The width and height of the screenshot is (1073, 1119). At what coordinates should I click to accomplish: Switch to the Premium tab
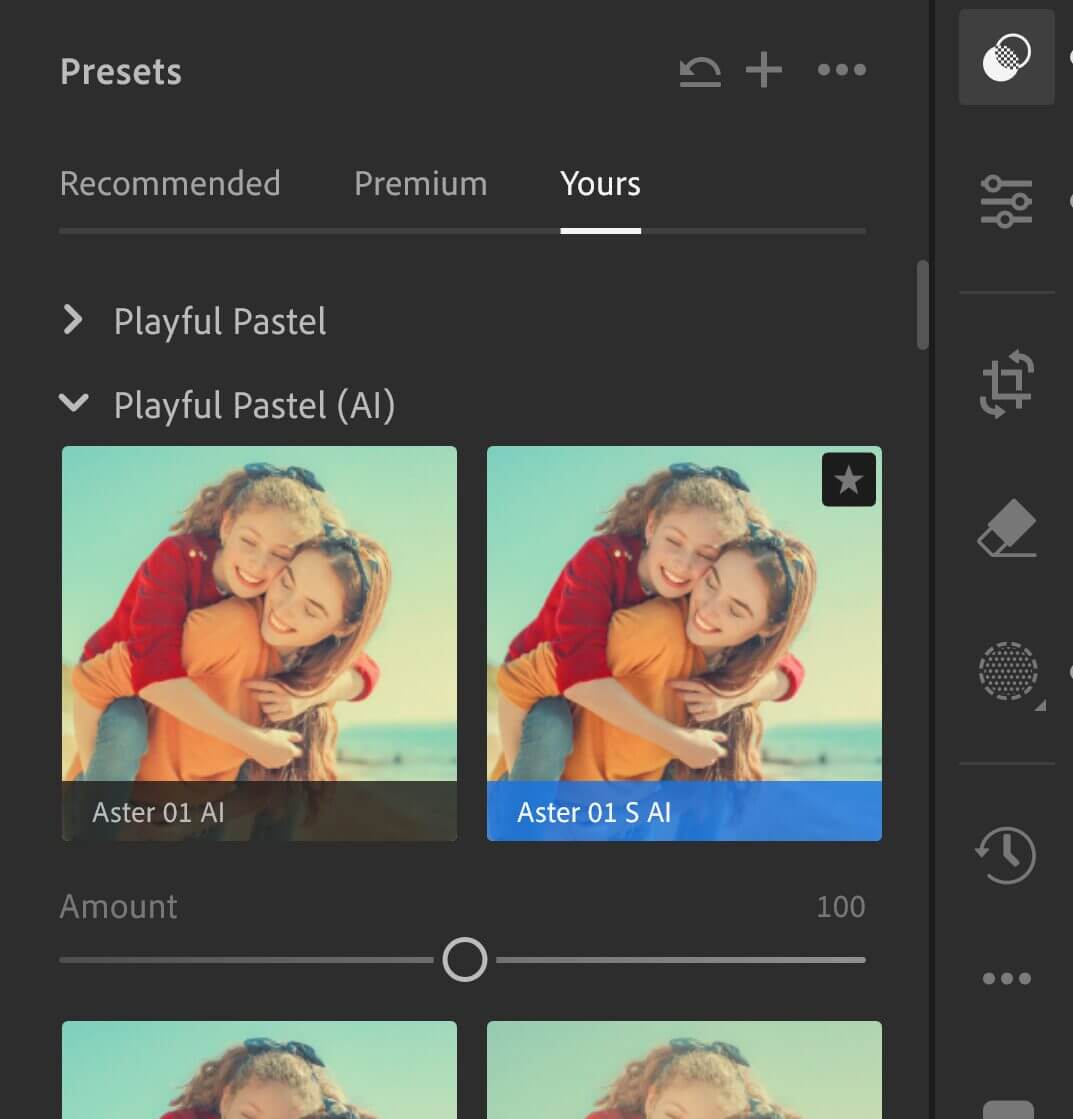coord(420,184)
